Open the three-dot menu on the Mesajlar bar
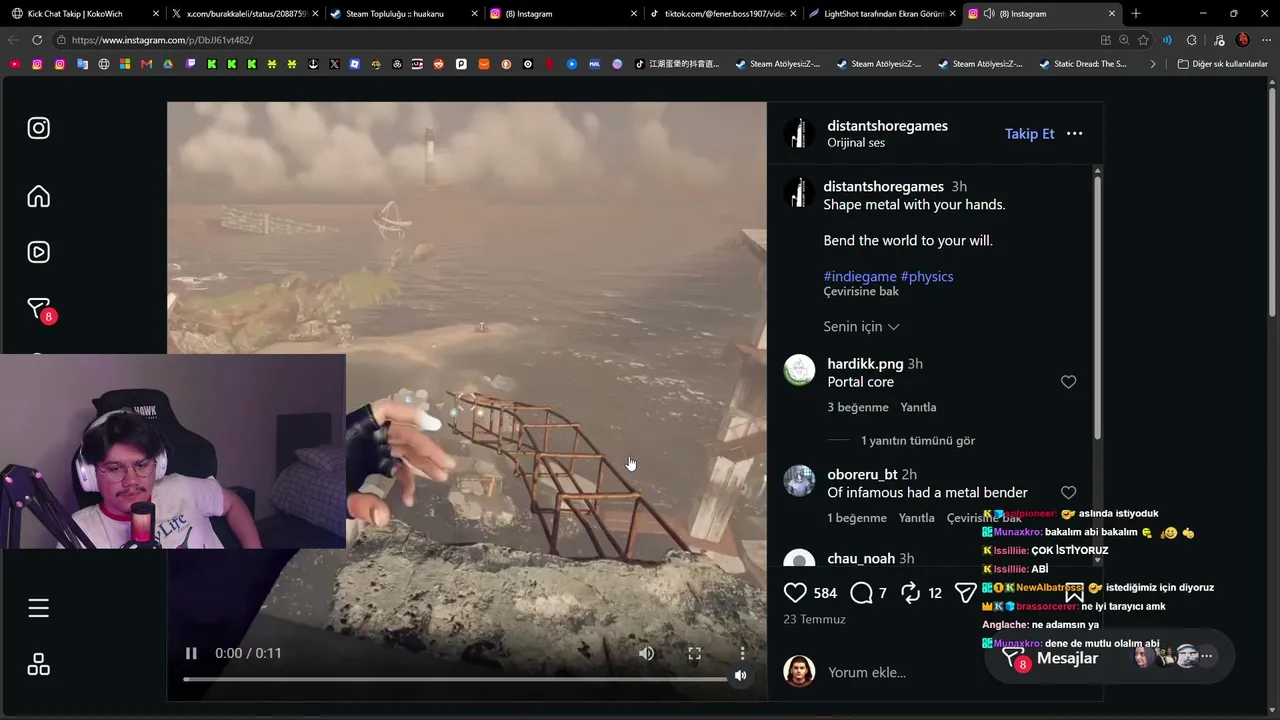1280x720 pixels. point(1207,657)
